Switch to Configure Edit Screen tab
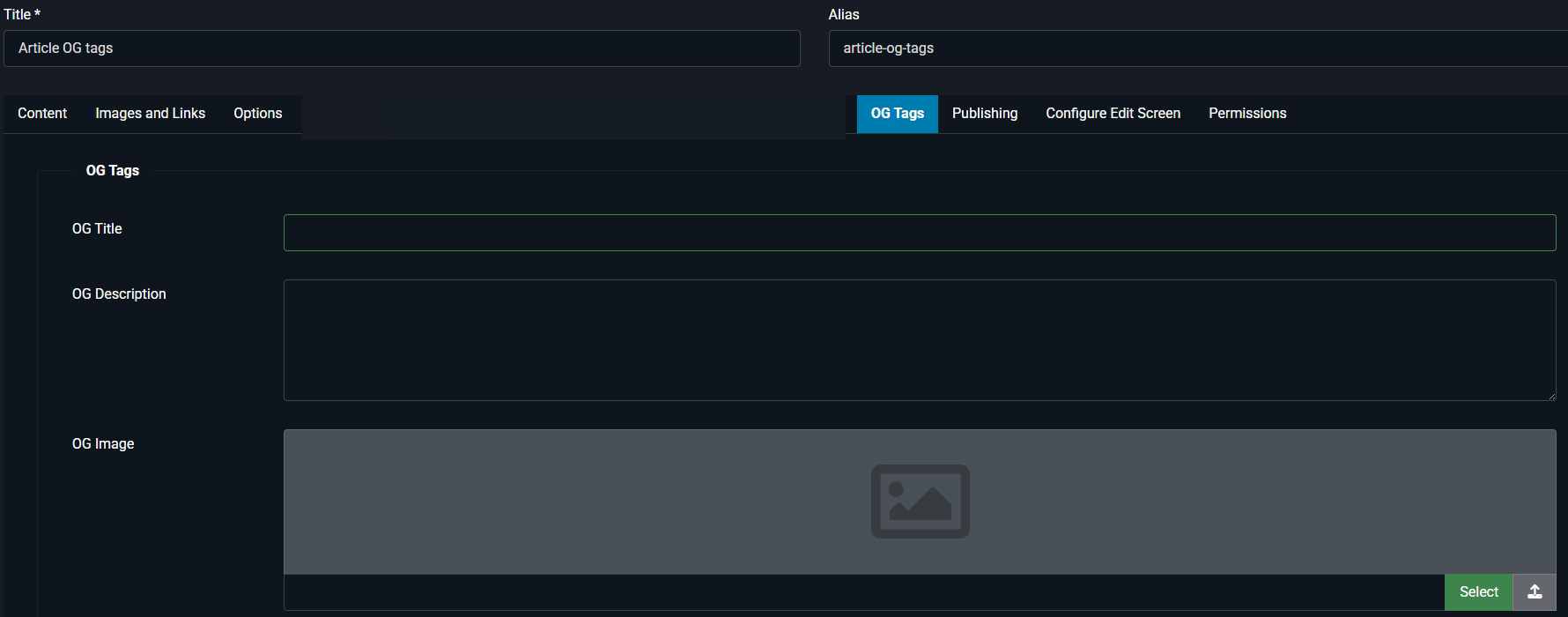Viewport: 1568px width, 617px height. [x=1113, y=114]
